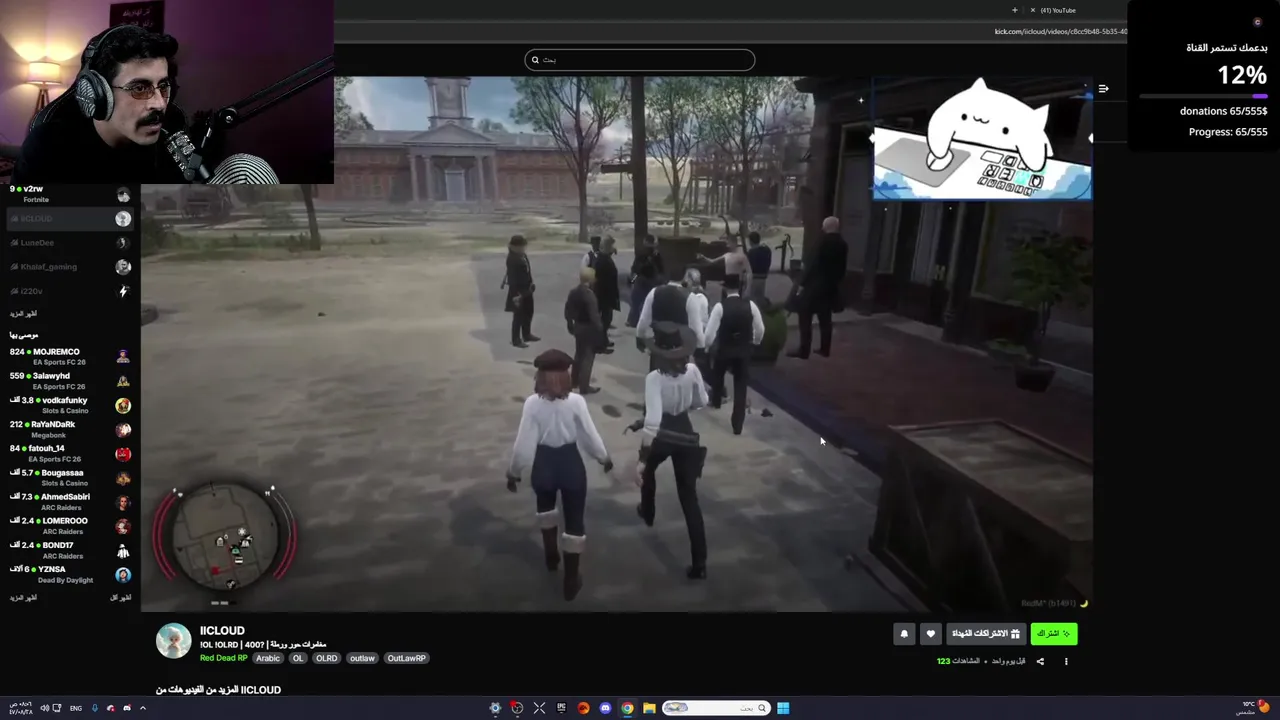Open LOMEROOO recommended channel
Image resolution: width=1280 pixels, height=720 pixels.
tap(70, 525)
